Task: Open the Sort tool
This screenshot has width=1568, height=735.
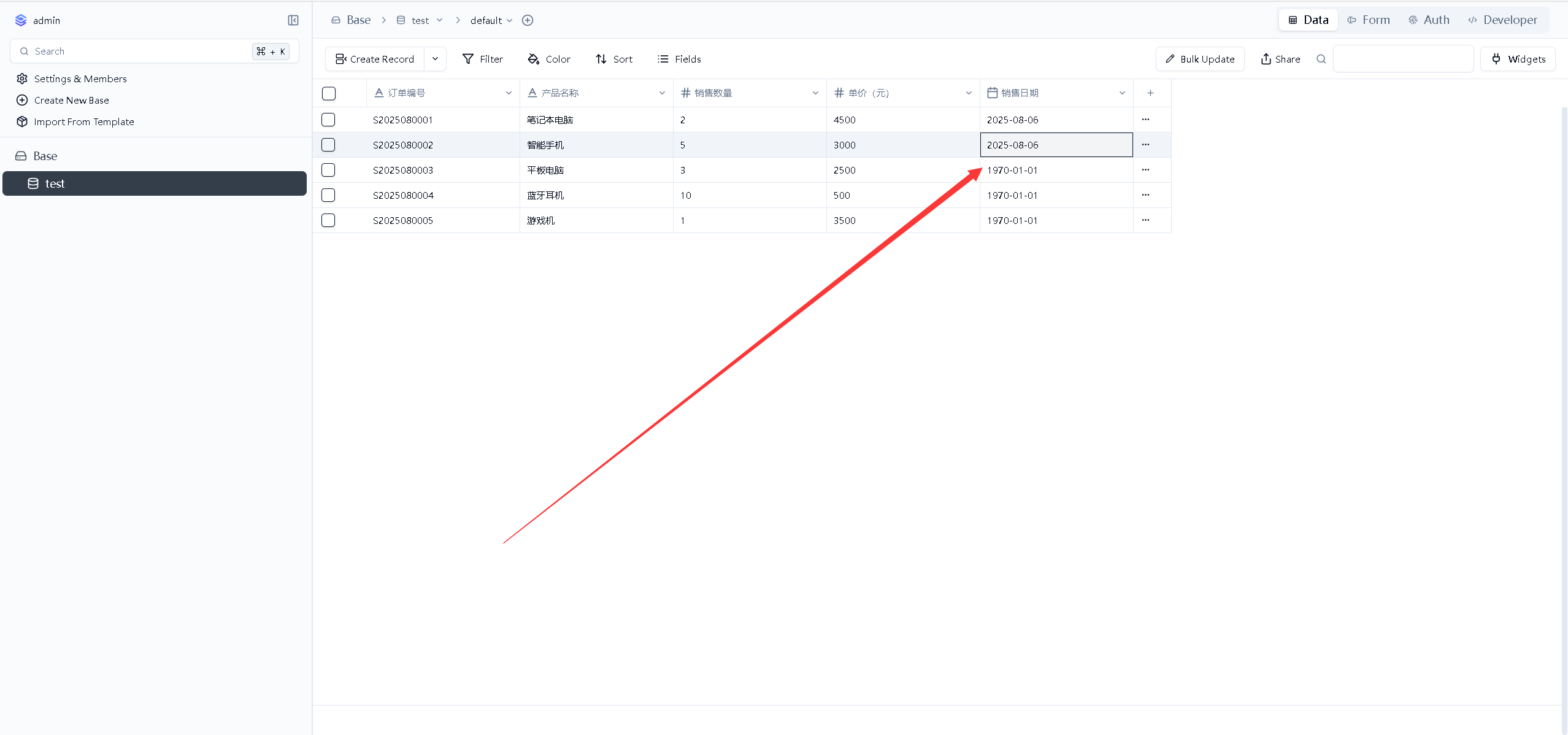Action: [x=614, y=59]
